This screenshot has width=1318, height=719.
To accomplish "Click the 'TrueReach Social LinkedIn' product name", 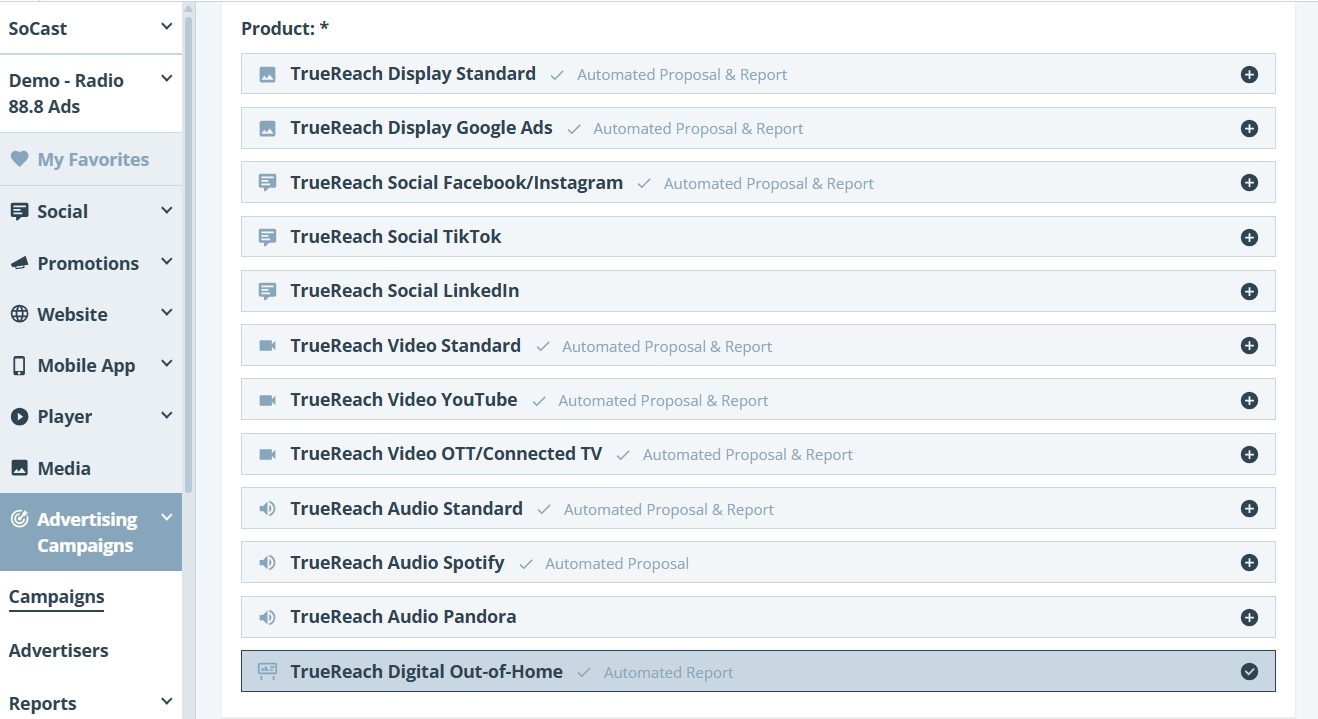I will tap(405, 291).
